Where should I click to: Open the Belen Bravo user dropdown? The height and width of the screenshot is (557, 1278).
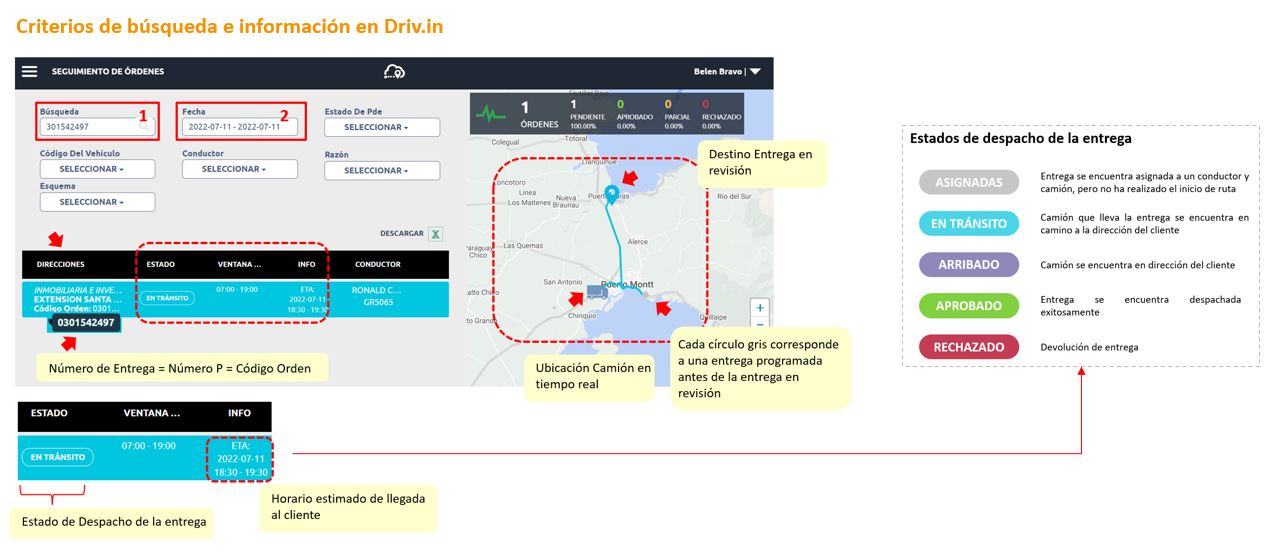[727, 72]
